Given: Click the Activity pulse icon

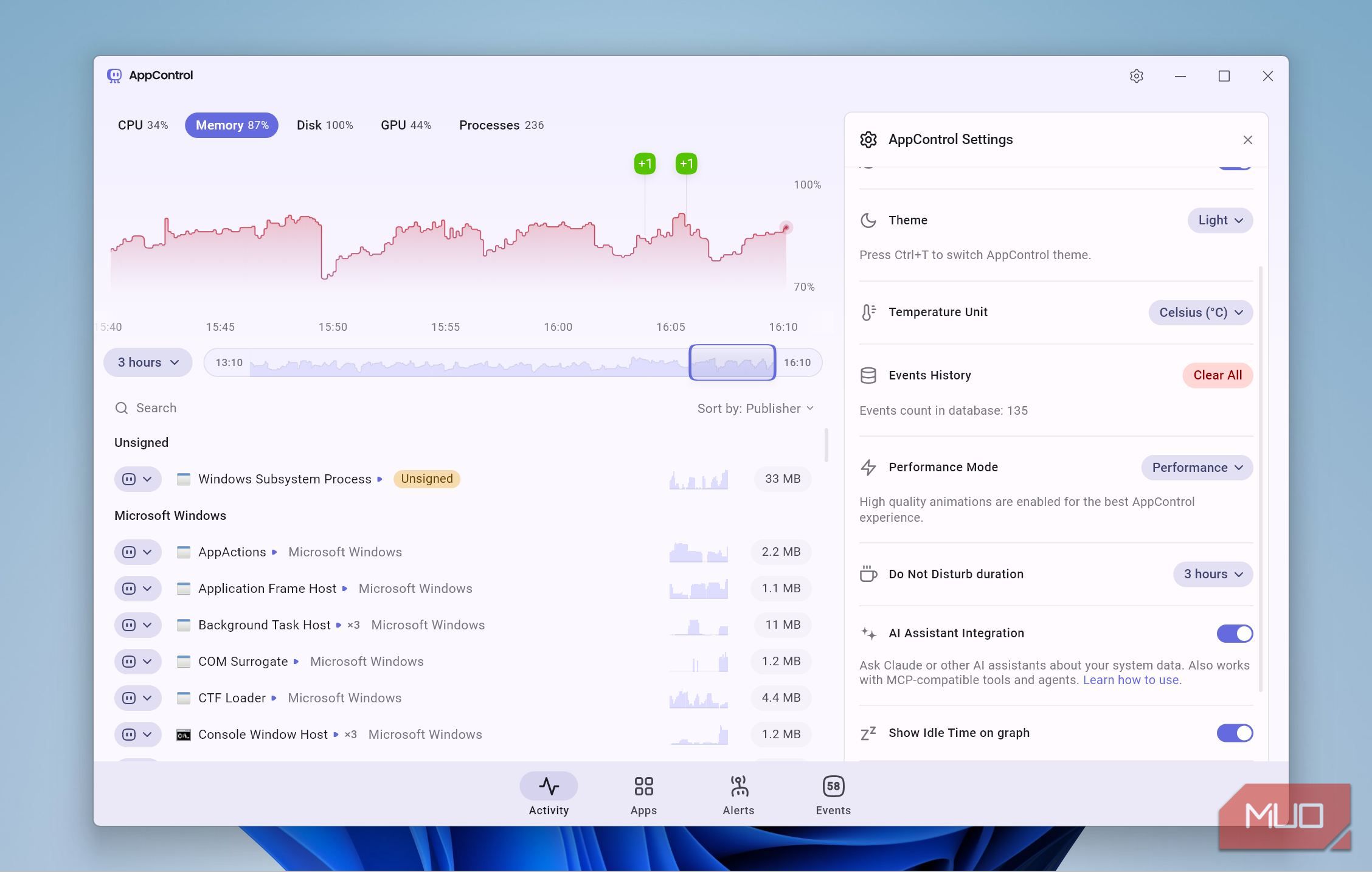Looking at the screenshot, I should [x=549, y=786].
